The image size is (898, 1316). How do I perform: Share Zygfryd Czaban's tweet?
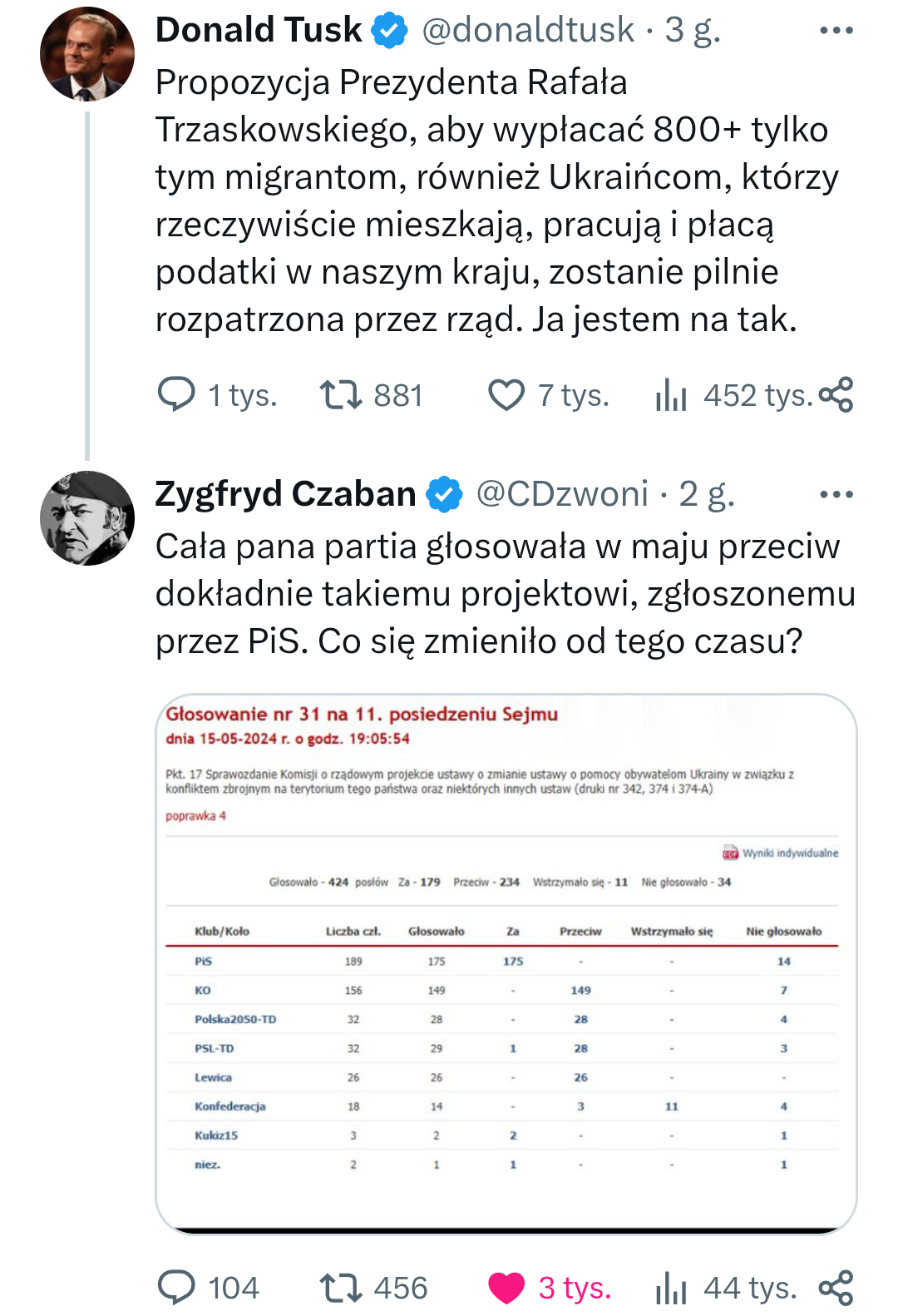pyautogui.click(x=836, y=1288)
